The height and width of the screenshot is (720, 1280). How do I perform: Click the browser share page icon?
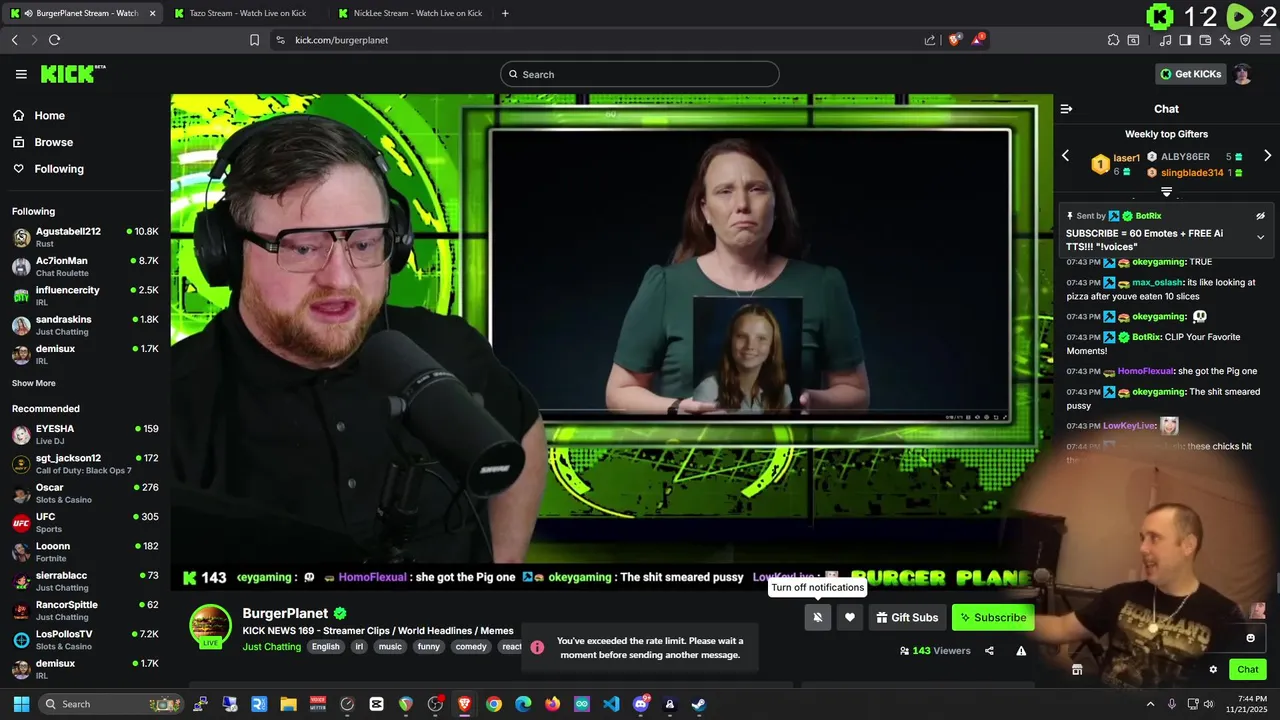coord(930,40)
